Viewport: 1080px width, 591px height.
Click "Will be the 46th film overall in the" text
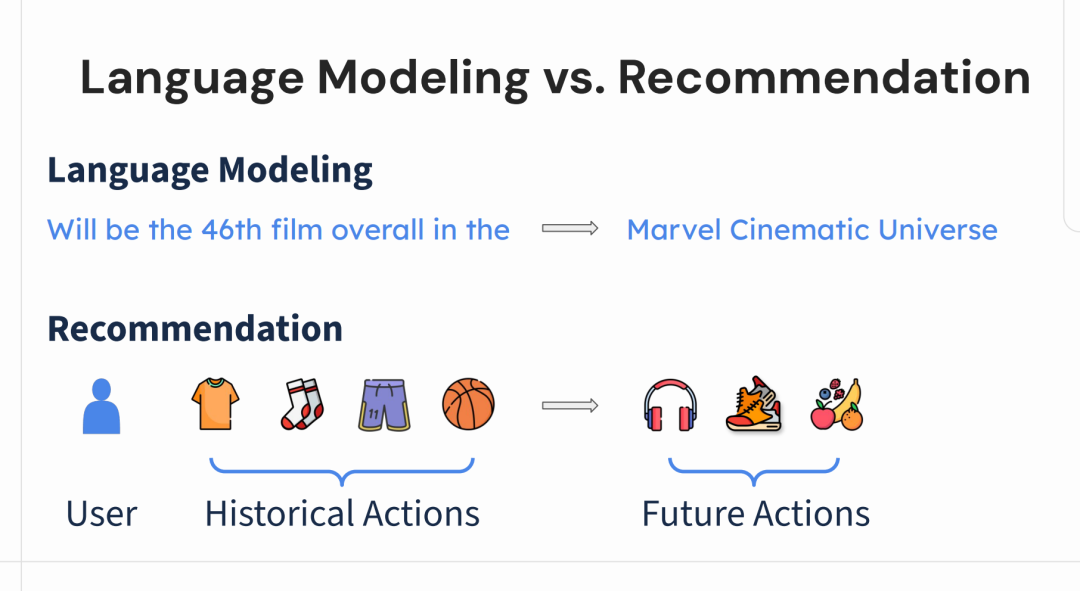pos(278,230)
